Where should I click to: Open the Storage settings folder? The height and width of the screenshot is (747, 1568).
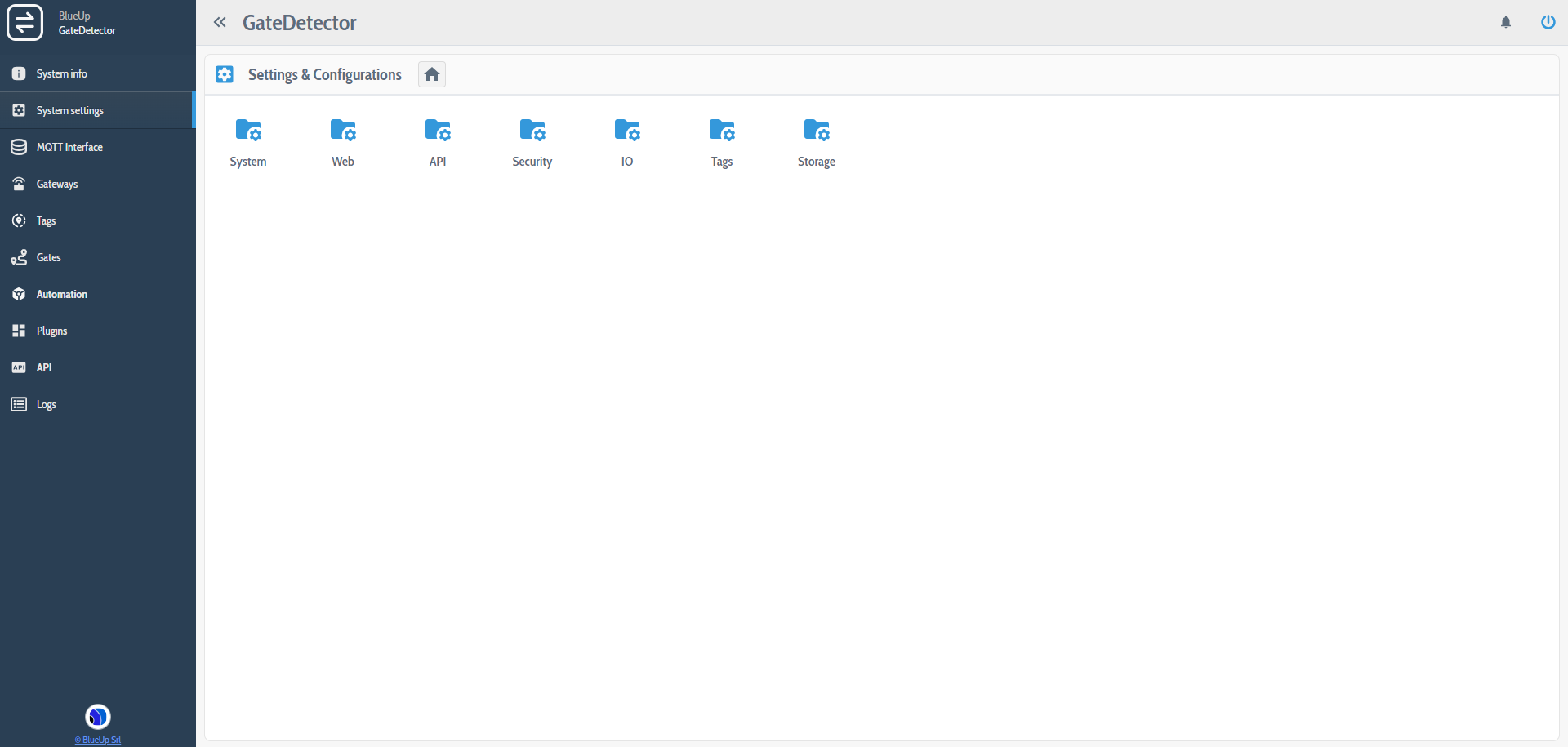pos(817,142)
